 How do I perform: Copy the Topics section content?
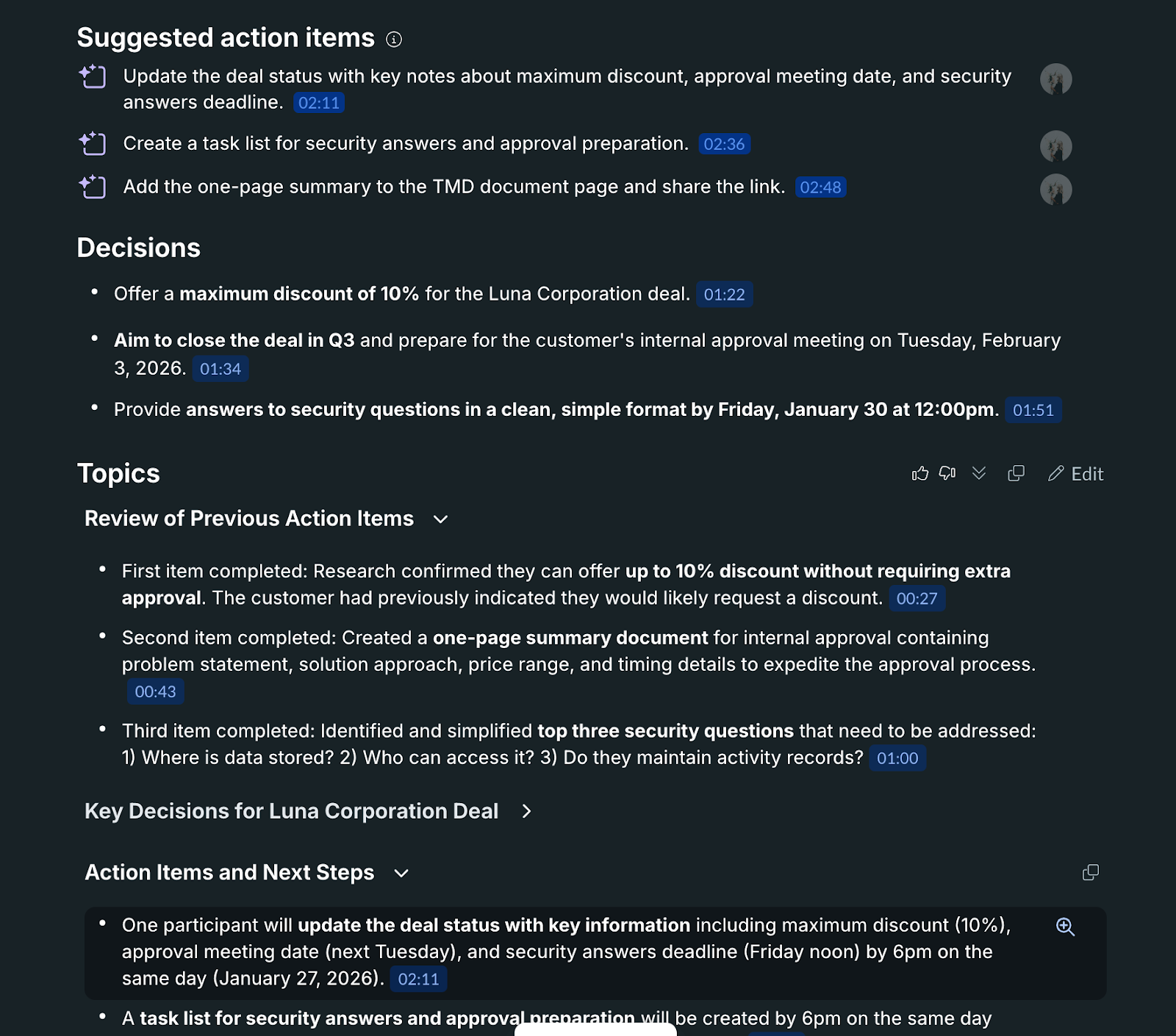pyautogui.click(x=1016, y=474)
